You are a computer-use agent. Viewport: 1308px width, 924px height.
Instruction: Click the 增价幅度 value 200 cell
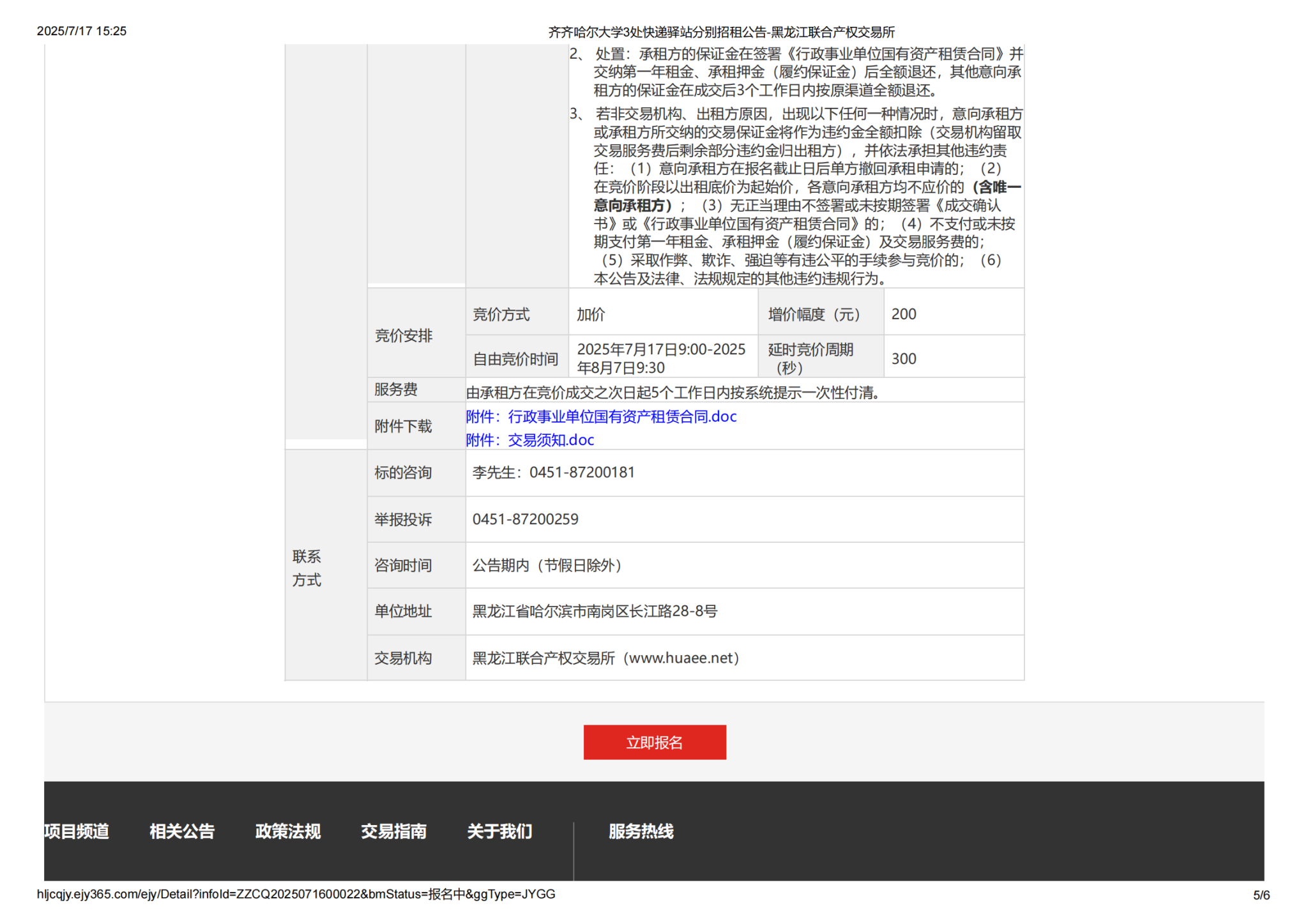[904, 314]
